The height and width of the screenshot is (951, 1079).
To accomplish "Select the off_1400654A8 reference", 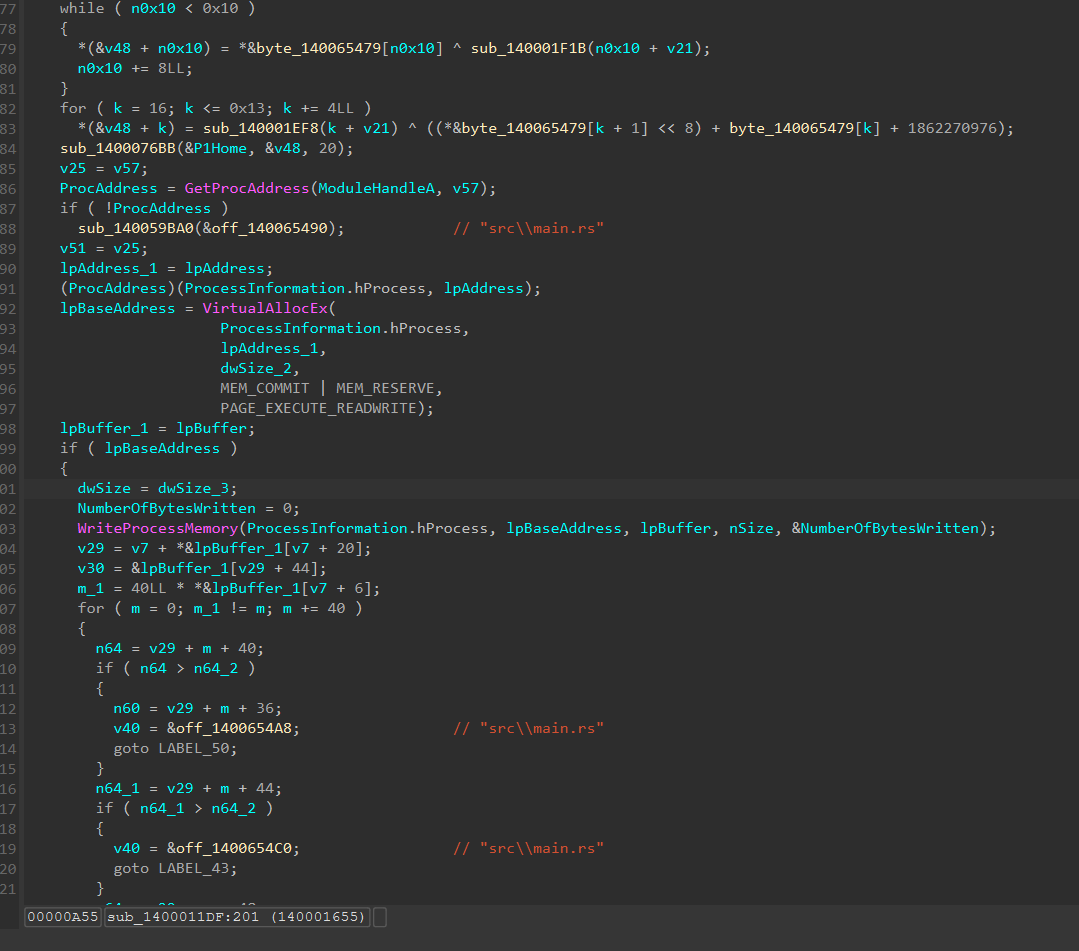I will tap(234, 728).
